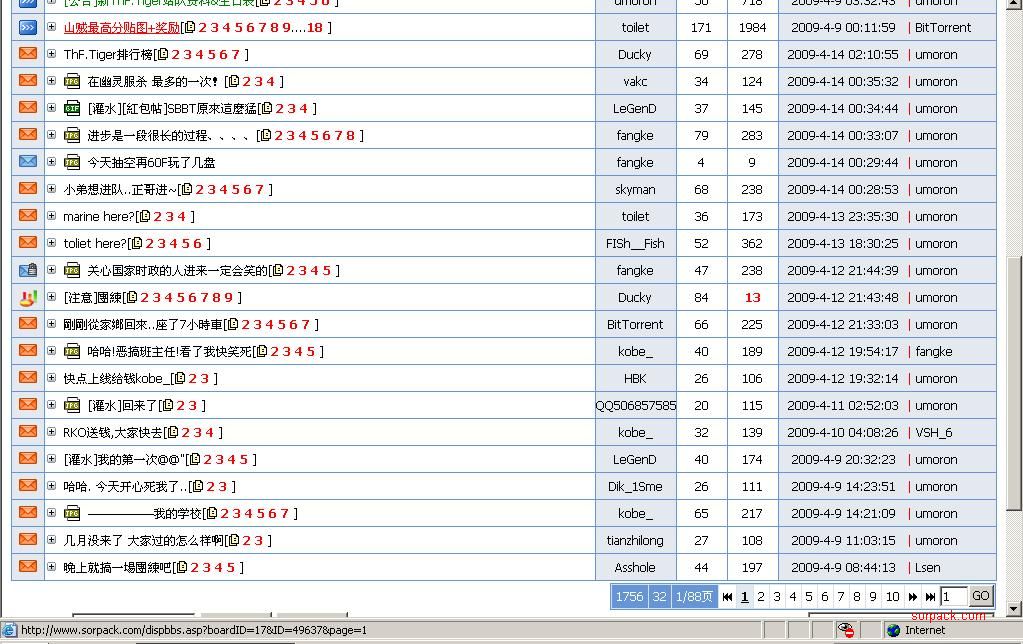
Task: Click locked envelope icon on '关心国家时政' row
Action: point(28,270)
